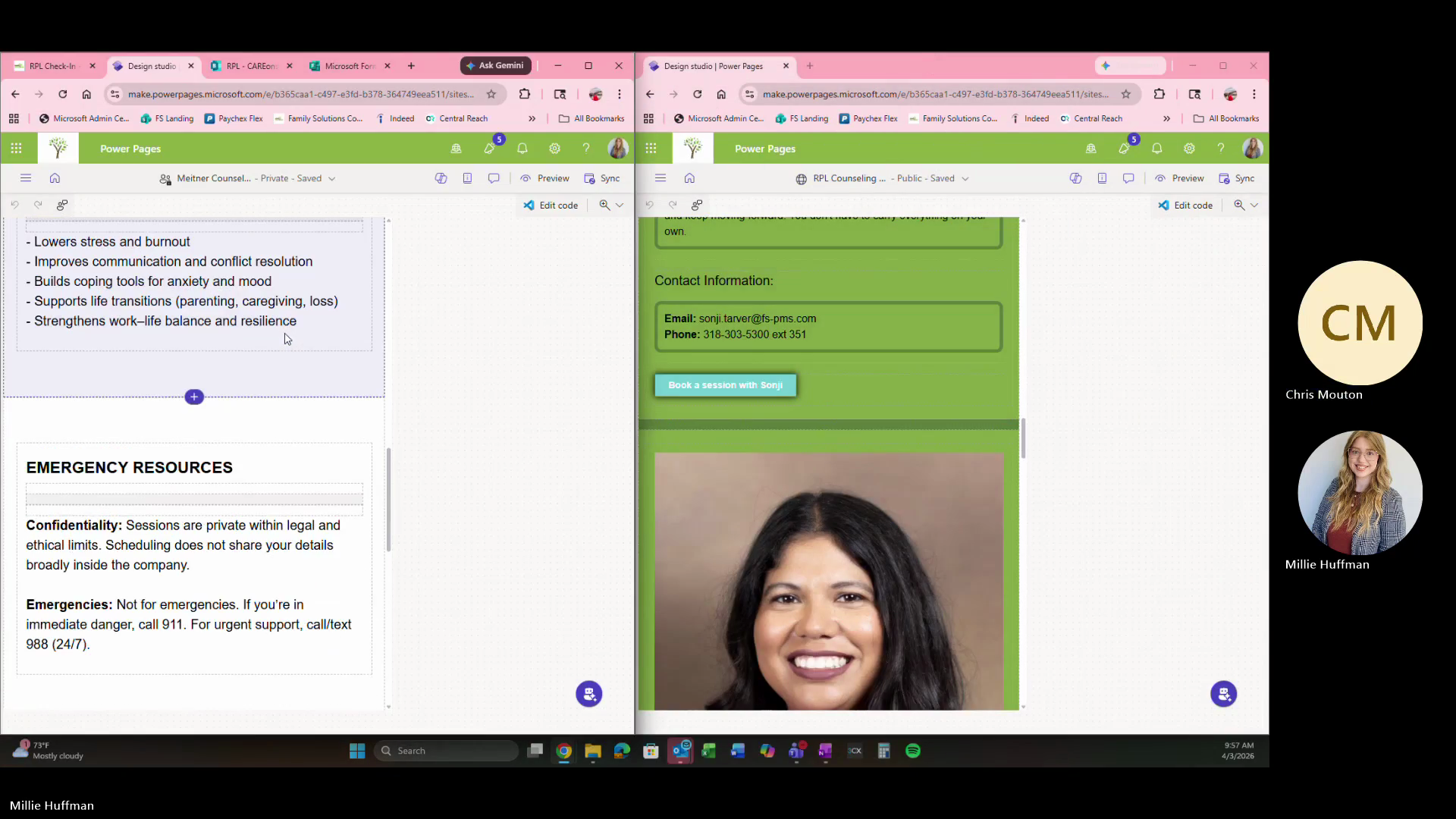Click redo arrow in left design studio

point(38,205)
